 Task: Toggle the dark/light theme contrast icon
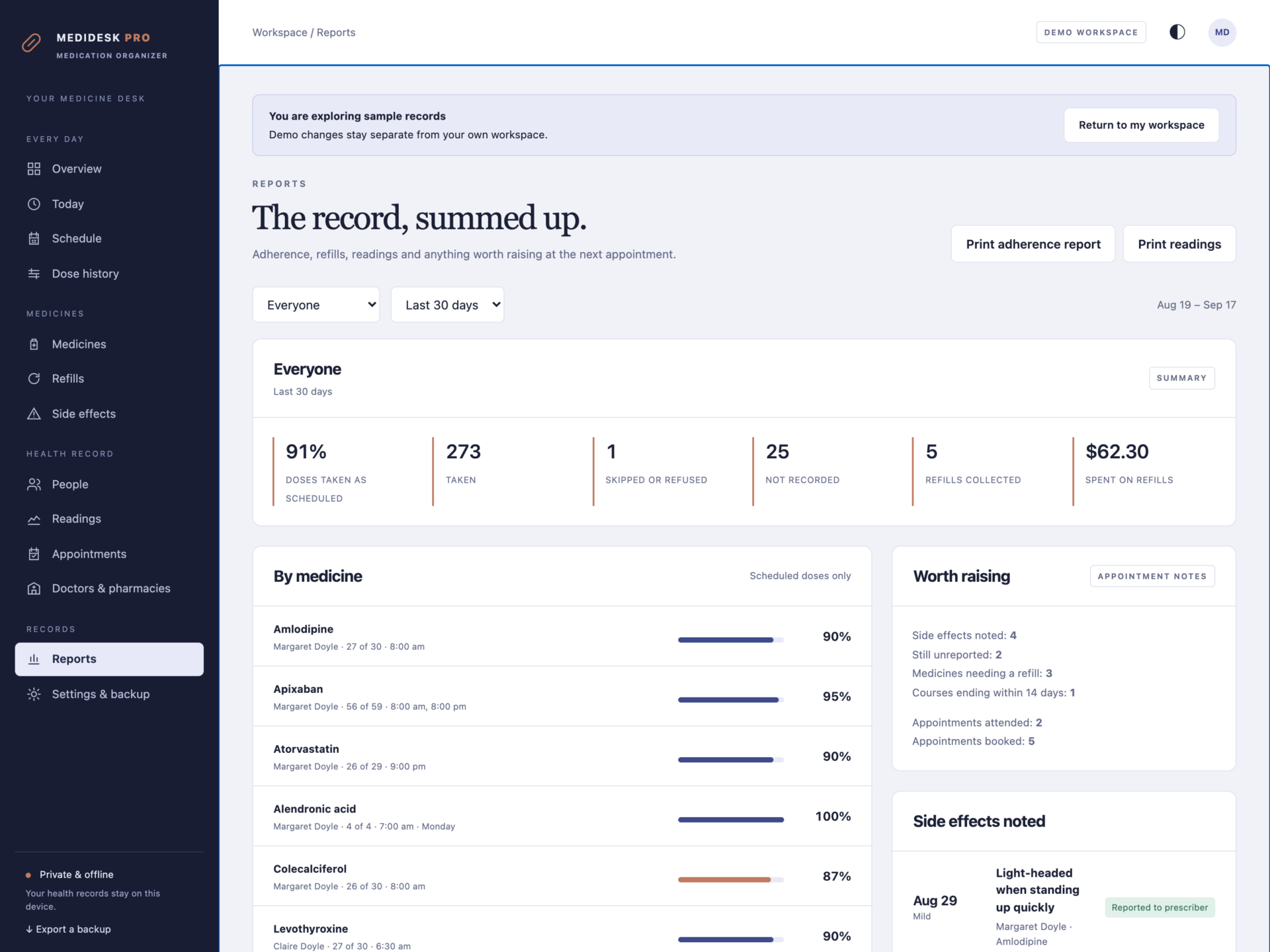coord(1177,32)
